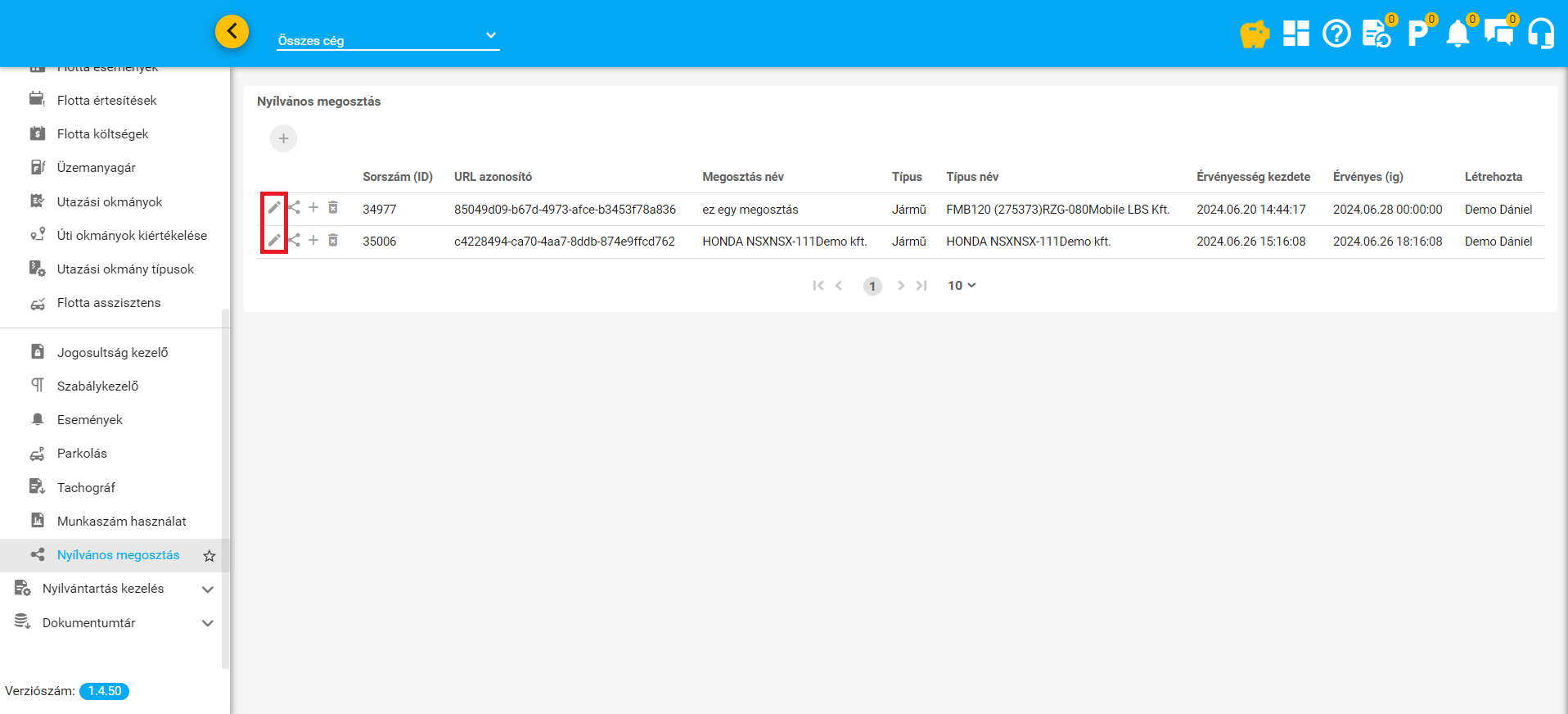Open the chat messages icon
Viewport: 1568px width, 714px height.
1498,34
